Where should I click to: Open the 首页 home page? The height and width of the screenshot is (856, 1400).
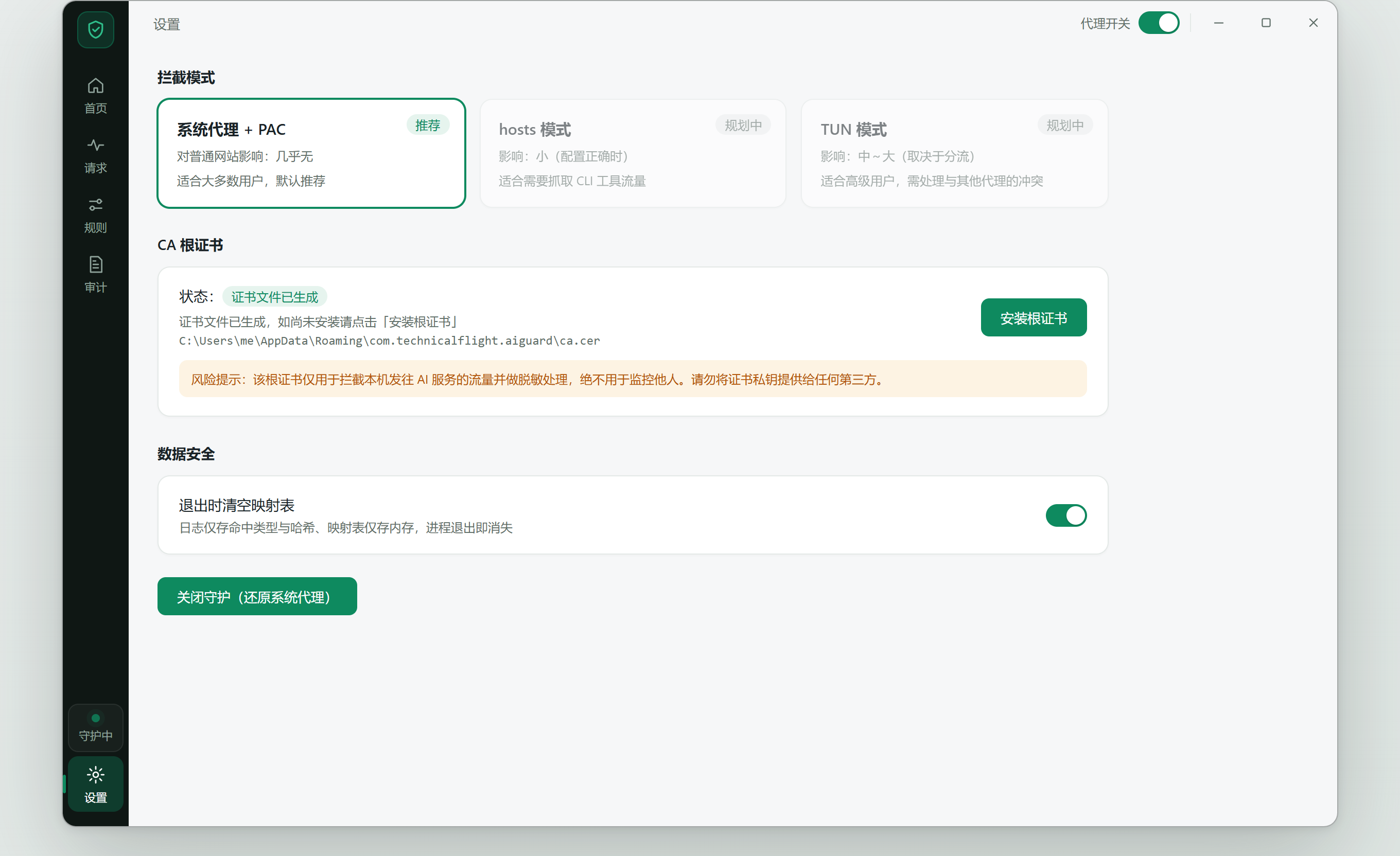95,96
